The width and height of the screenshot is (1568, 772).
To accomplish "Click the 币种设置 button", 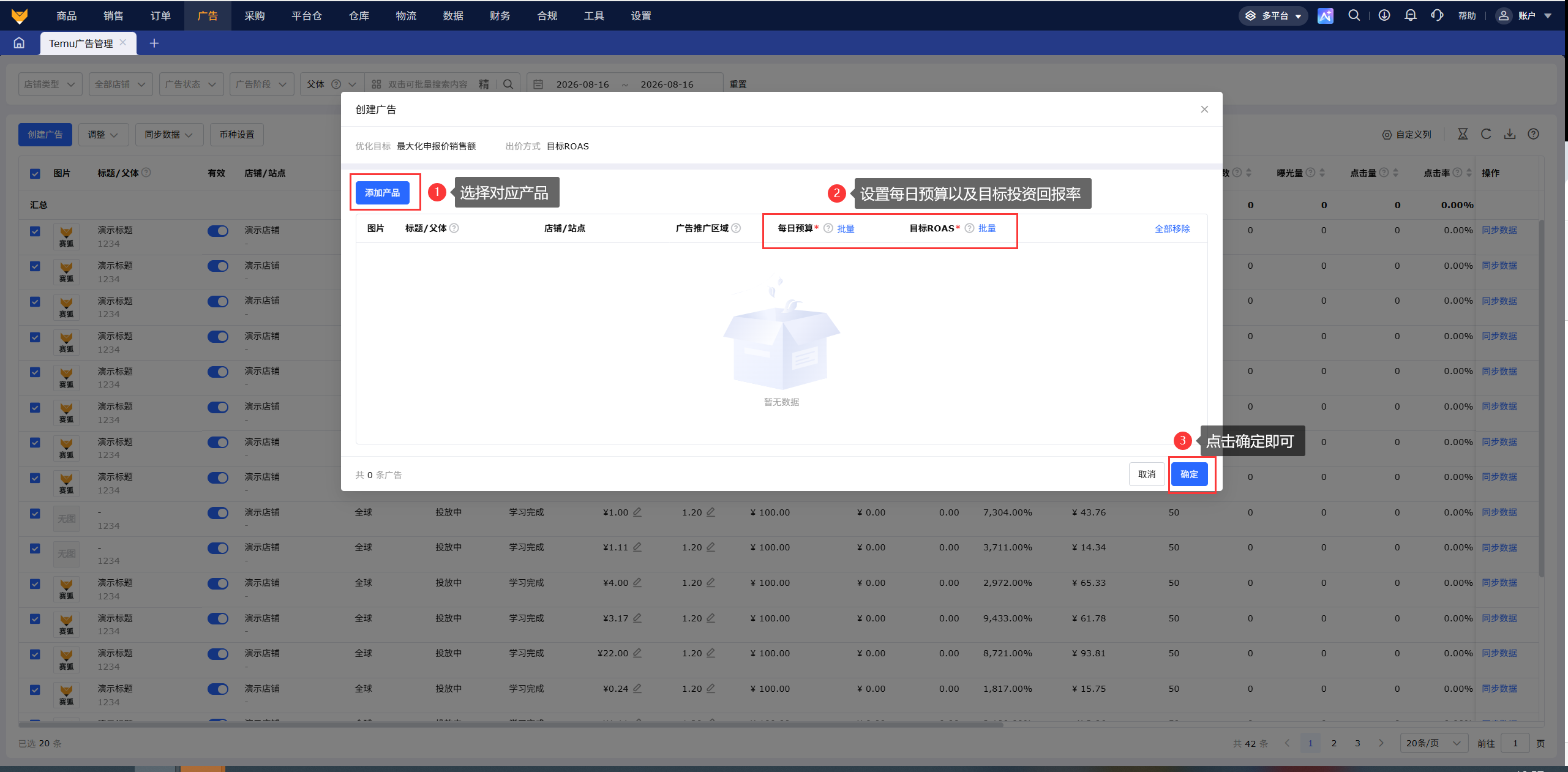I will click(x=237, y=135).
